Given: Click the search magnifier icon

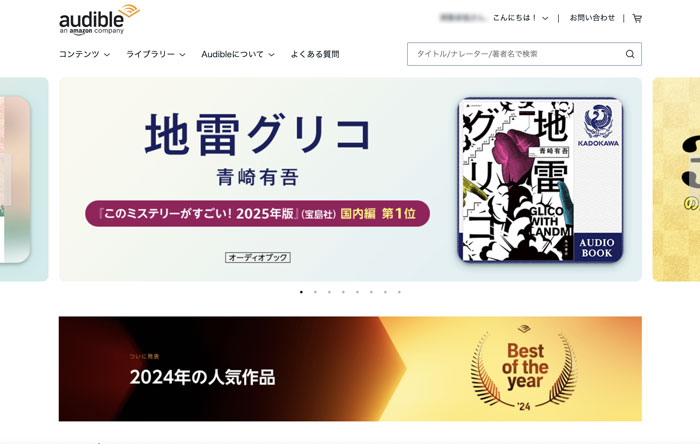Looking at the screenshot, I should pyautogui.click(x=630, y=54).
